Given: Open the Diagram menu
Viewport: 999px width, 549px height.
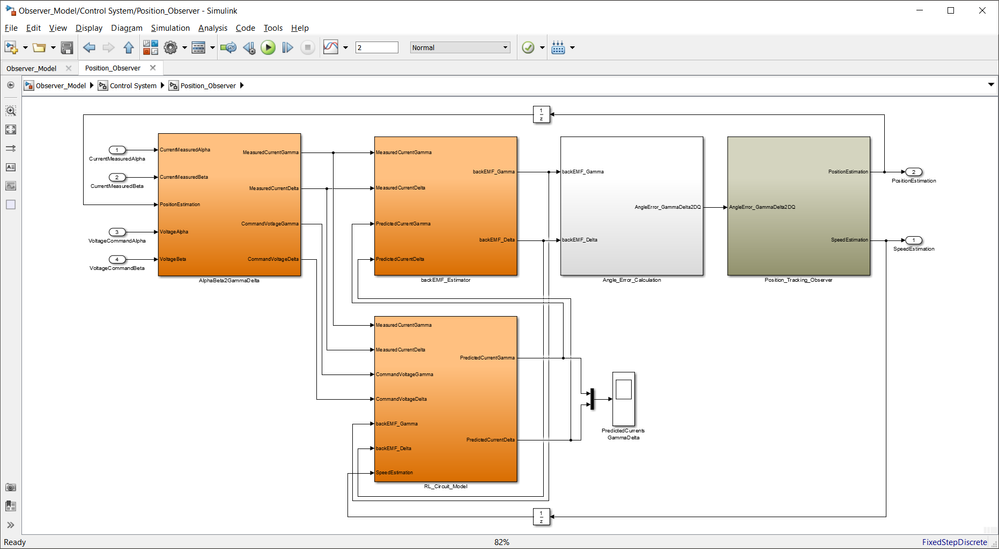Looking at the screenshot, I should pyautogui.click(x=126, y=28).
